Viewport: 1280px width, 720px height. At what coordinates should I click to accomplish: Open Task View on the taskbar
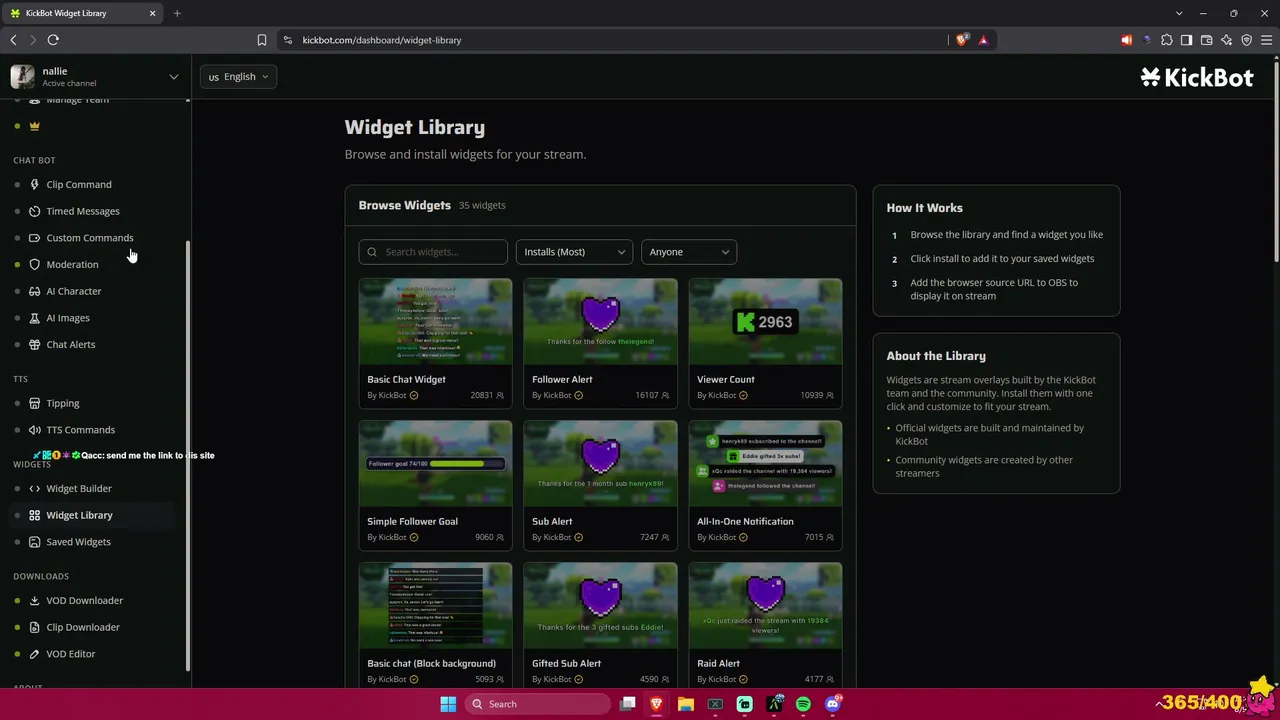pyautogui.click(x=628, y=704)
